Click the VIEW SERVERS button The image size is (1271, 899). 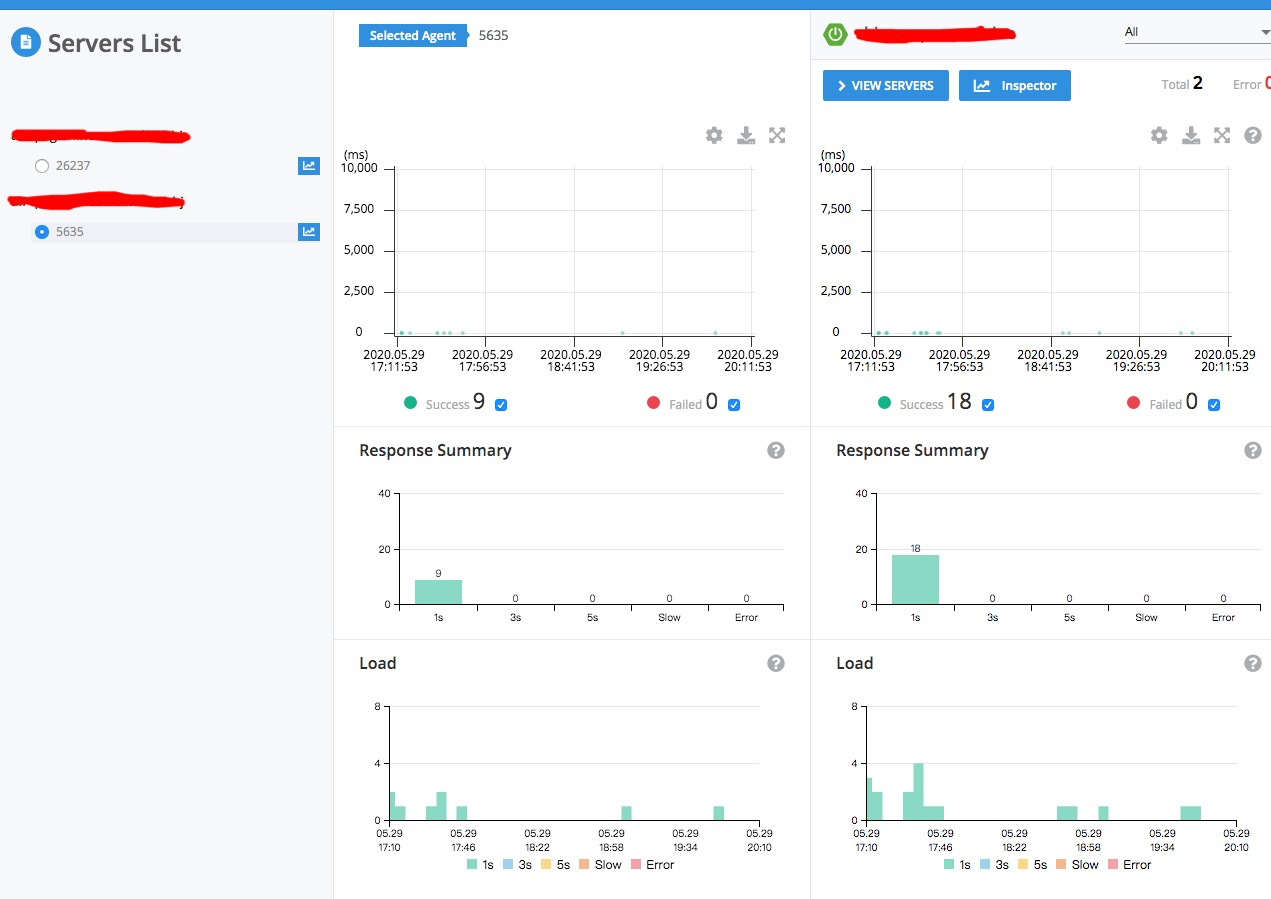coord(885,86)
